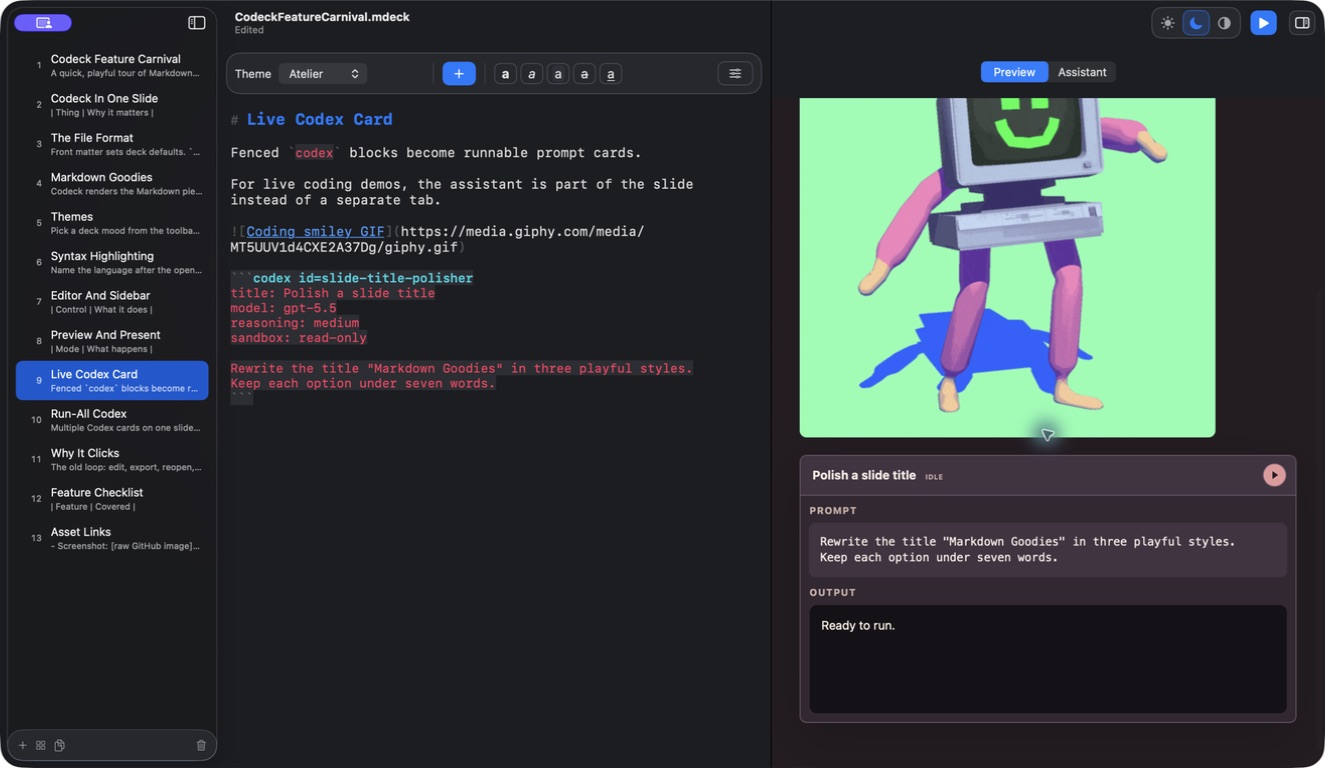Select slide 9 Live Codex Card
1325x768 pixels.
click(112, 381)
